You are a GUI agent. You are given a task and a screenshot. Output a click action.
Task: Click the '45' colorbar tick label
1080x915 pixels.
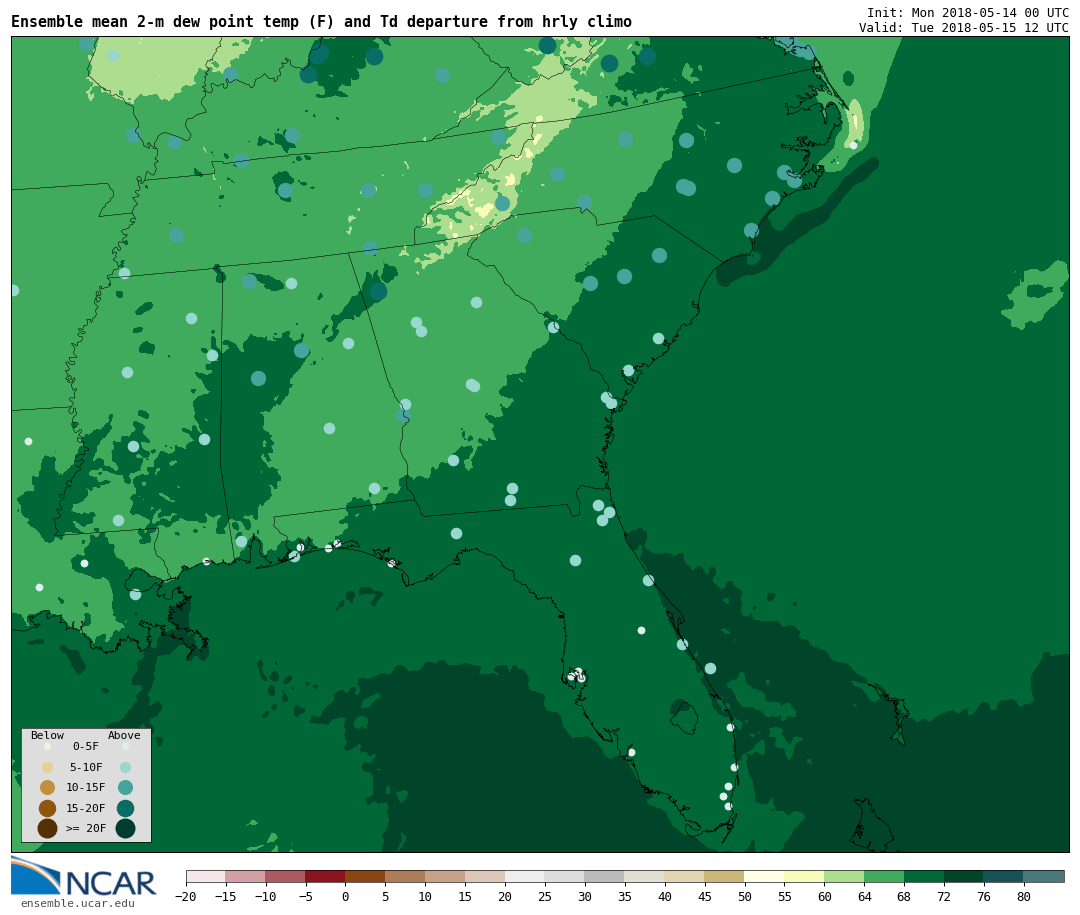click(705, 897)
